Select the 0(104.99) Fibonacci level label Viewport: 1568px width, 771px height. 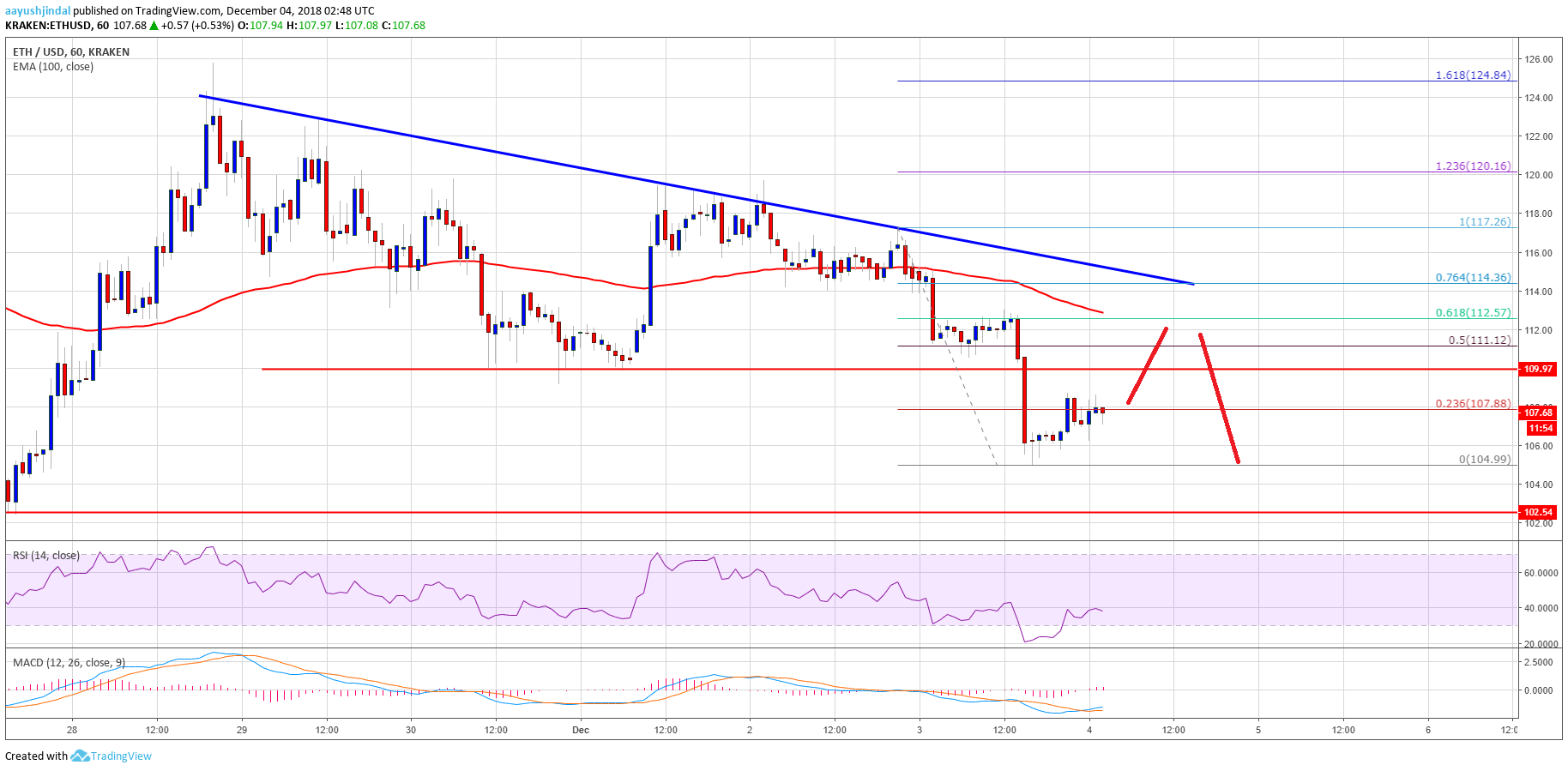tap(1484, 460)
